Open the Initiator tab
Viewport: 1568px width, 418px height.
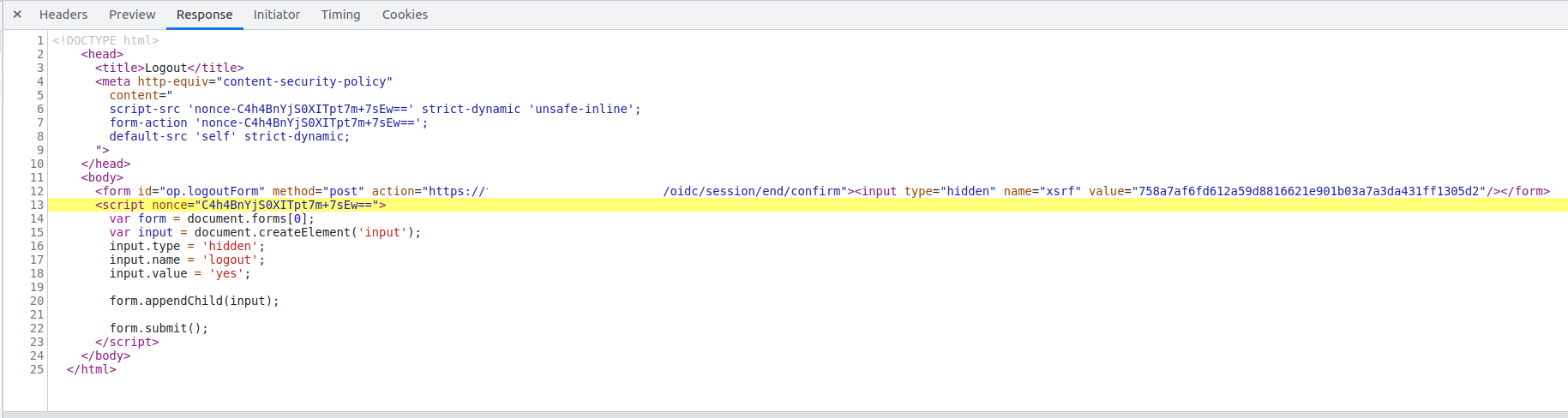(x=277, y=15)
